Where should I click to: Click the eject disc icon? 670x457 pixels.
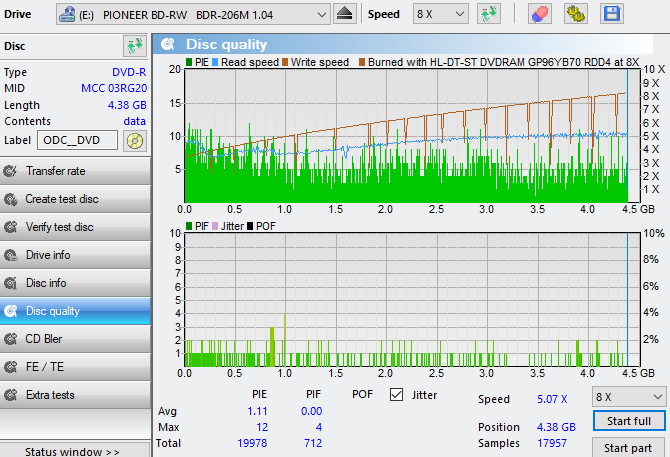(x=344, y=14)
